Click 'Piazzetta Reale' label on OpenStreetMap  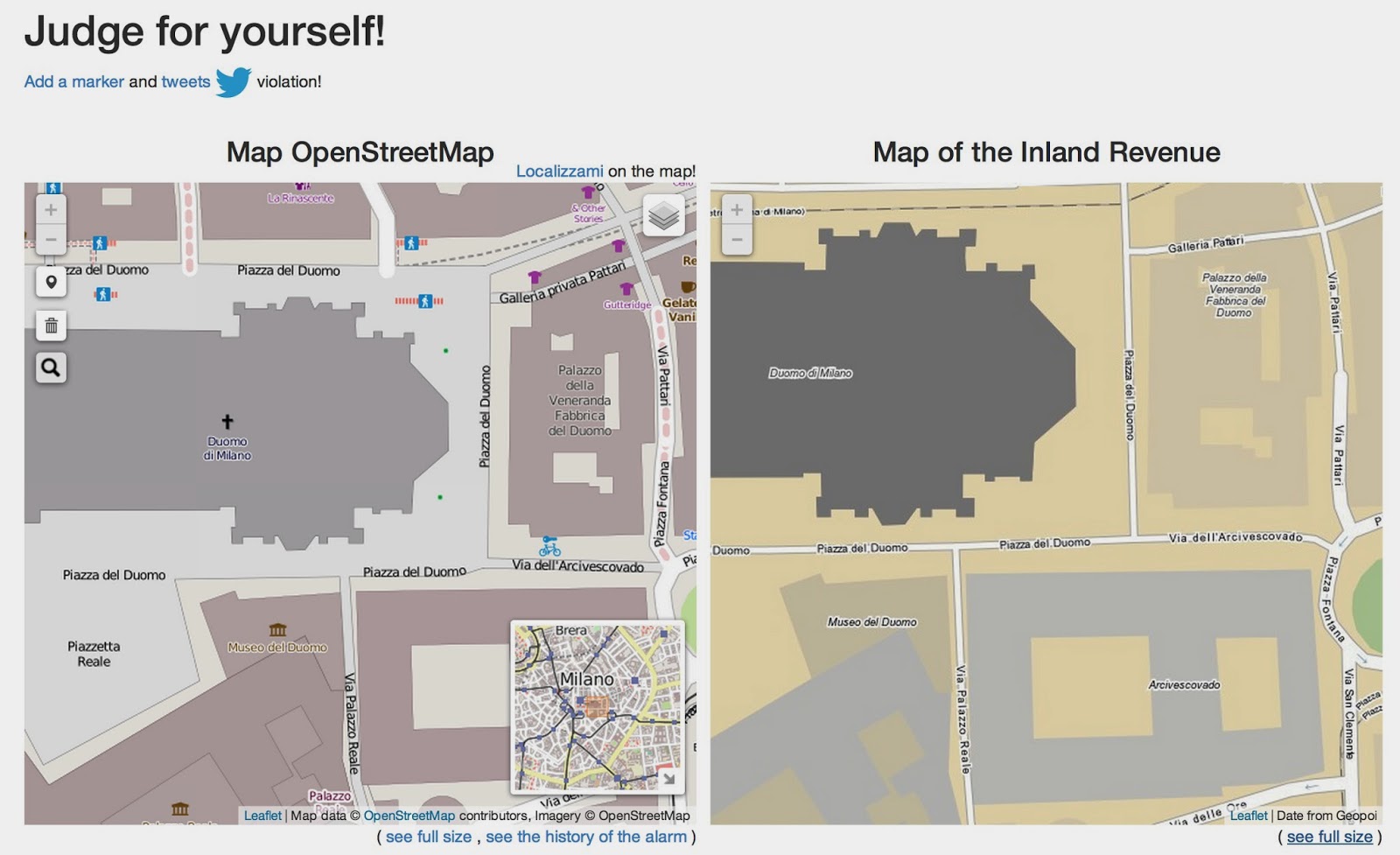click(94, 654)
